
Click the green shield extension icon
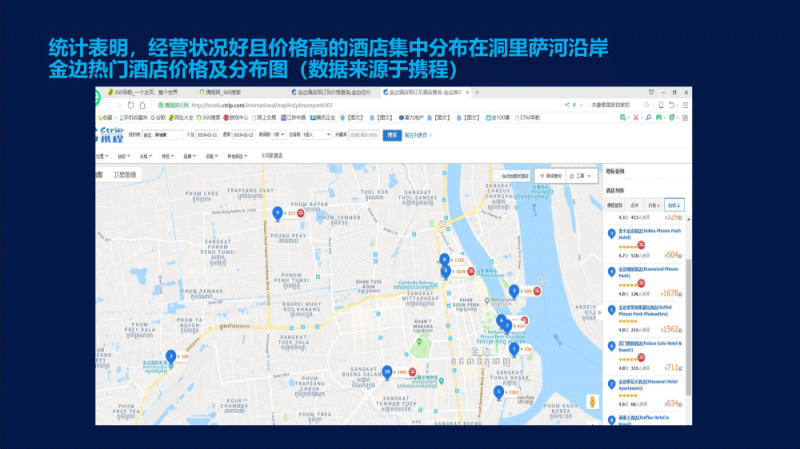click(x=672, y=117)
